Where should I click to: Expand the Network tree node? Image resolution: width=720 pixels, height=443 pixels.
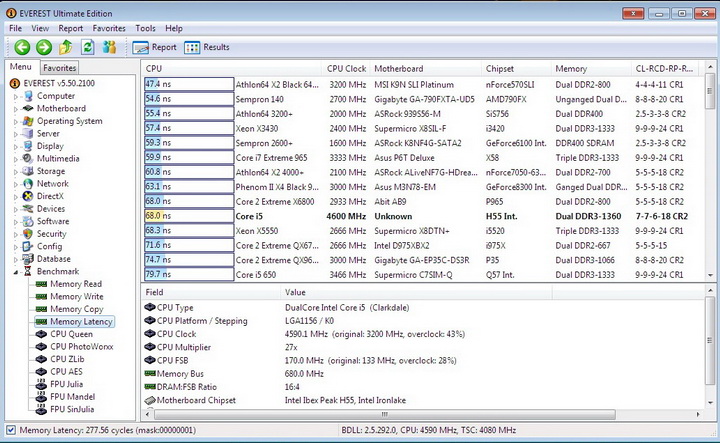tap(16, 185)
